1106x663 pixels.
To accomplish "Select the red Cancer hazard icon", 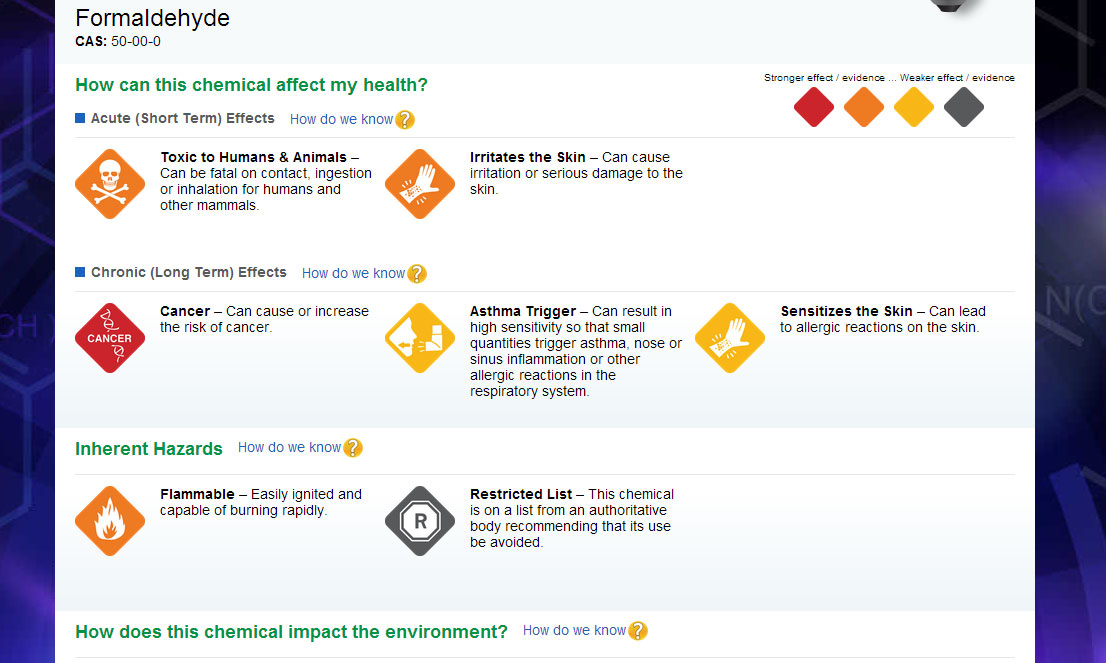I will coord(110,338).
